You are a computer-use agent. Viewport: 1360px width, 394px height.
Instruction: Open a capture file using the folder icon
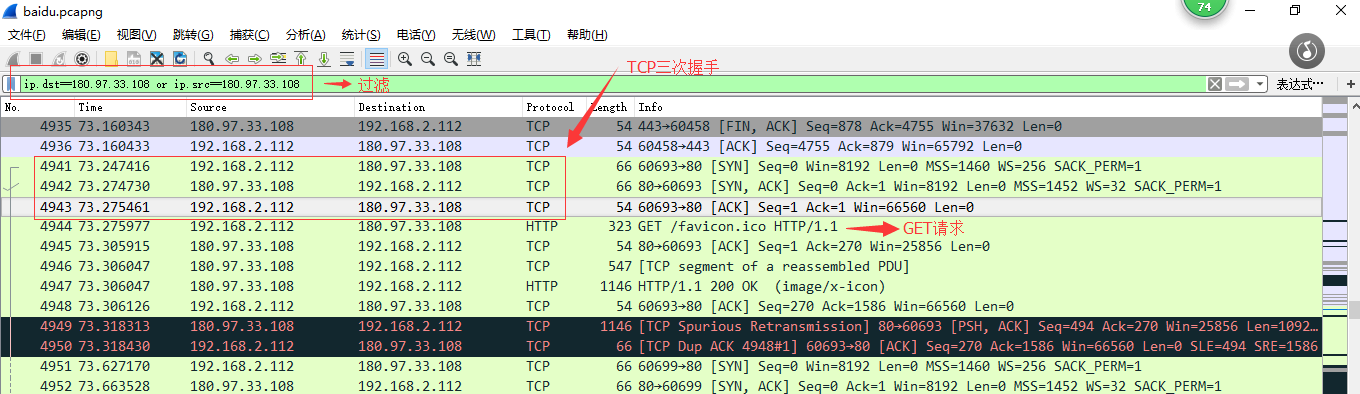[111, 59]
